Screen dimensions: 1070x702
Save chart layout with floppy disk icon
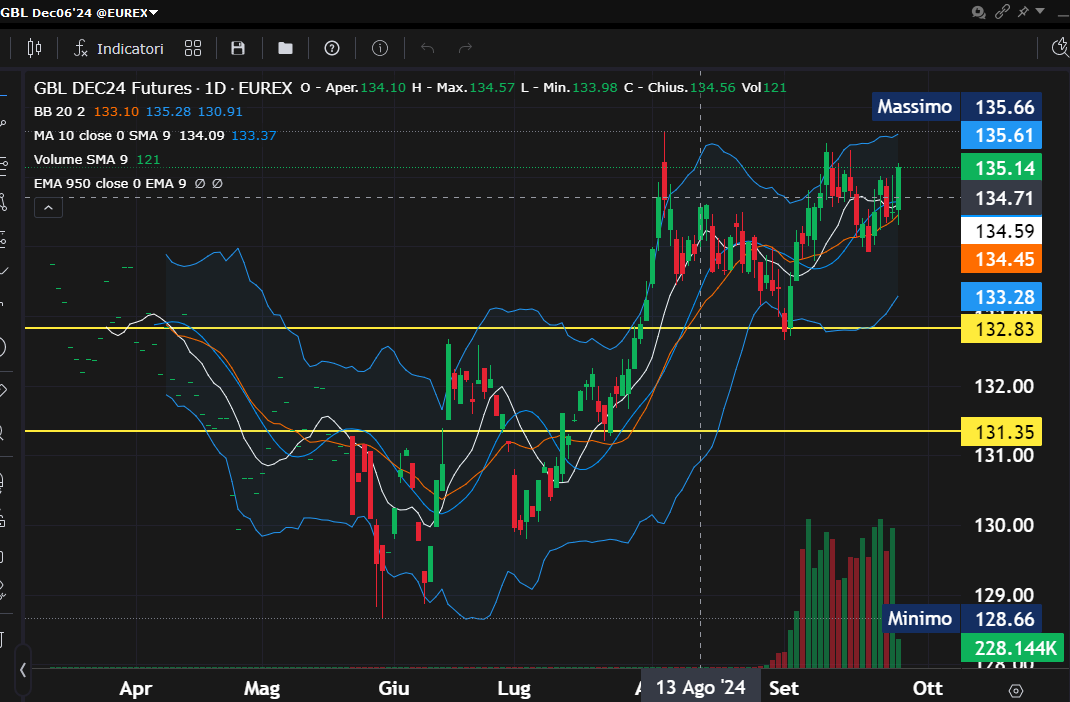[x=238, y=48]
